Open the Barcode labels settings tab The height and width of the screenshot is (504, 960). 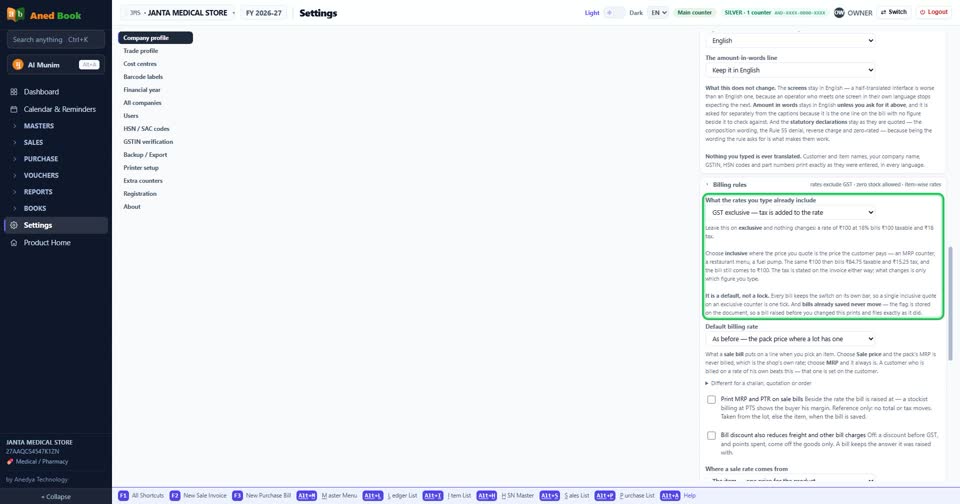pyautogui.click(x=156, y=77)
